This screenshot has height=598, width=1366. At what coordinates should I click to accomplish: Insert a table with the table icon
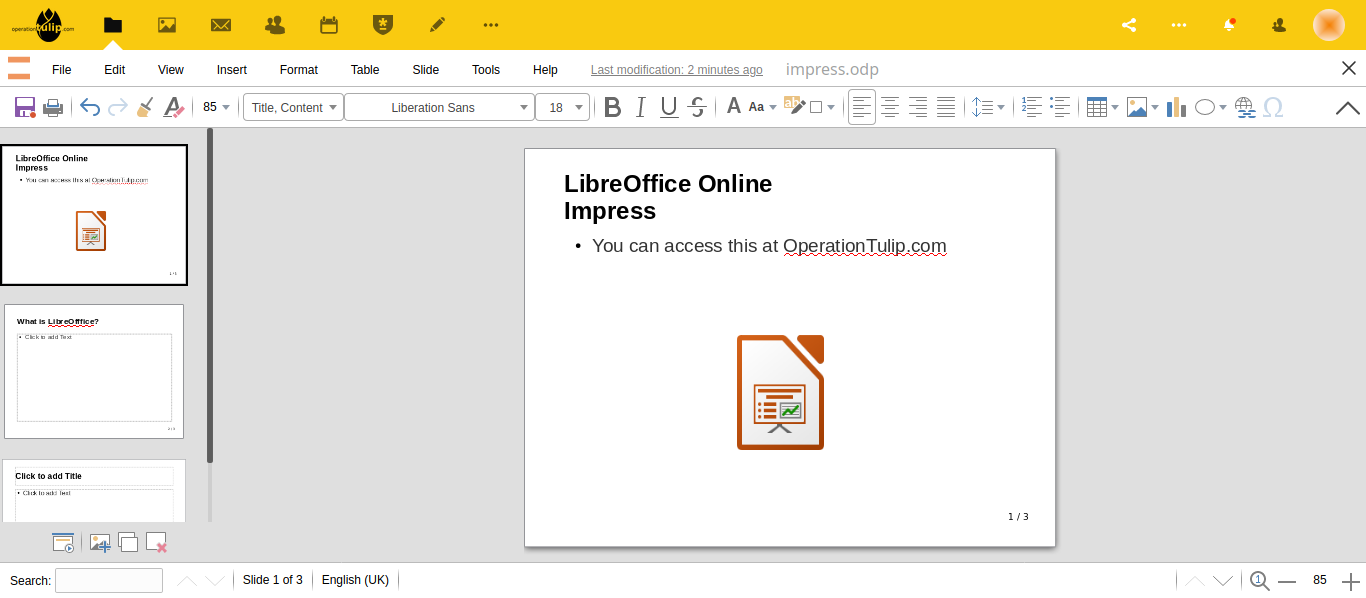pos(1097,107)
